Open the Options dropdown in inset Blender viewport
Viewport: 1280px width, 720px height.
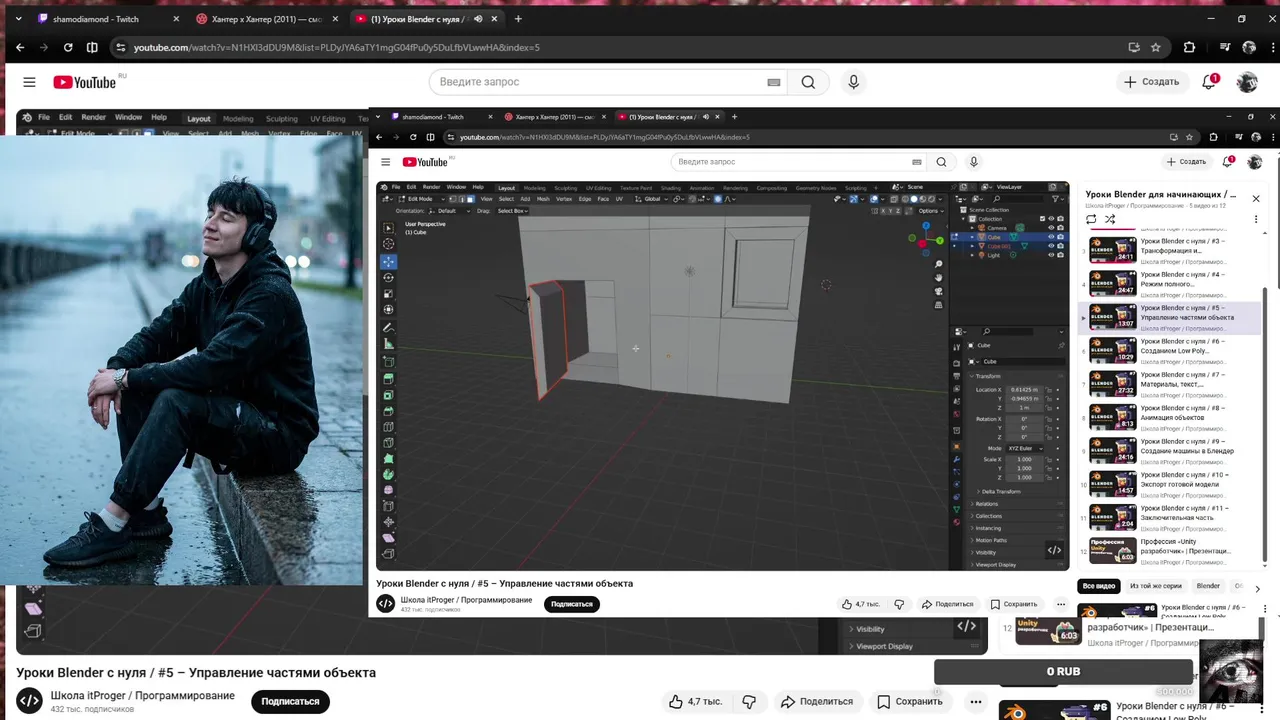tap(929, 211)
